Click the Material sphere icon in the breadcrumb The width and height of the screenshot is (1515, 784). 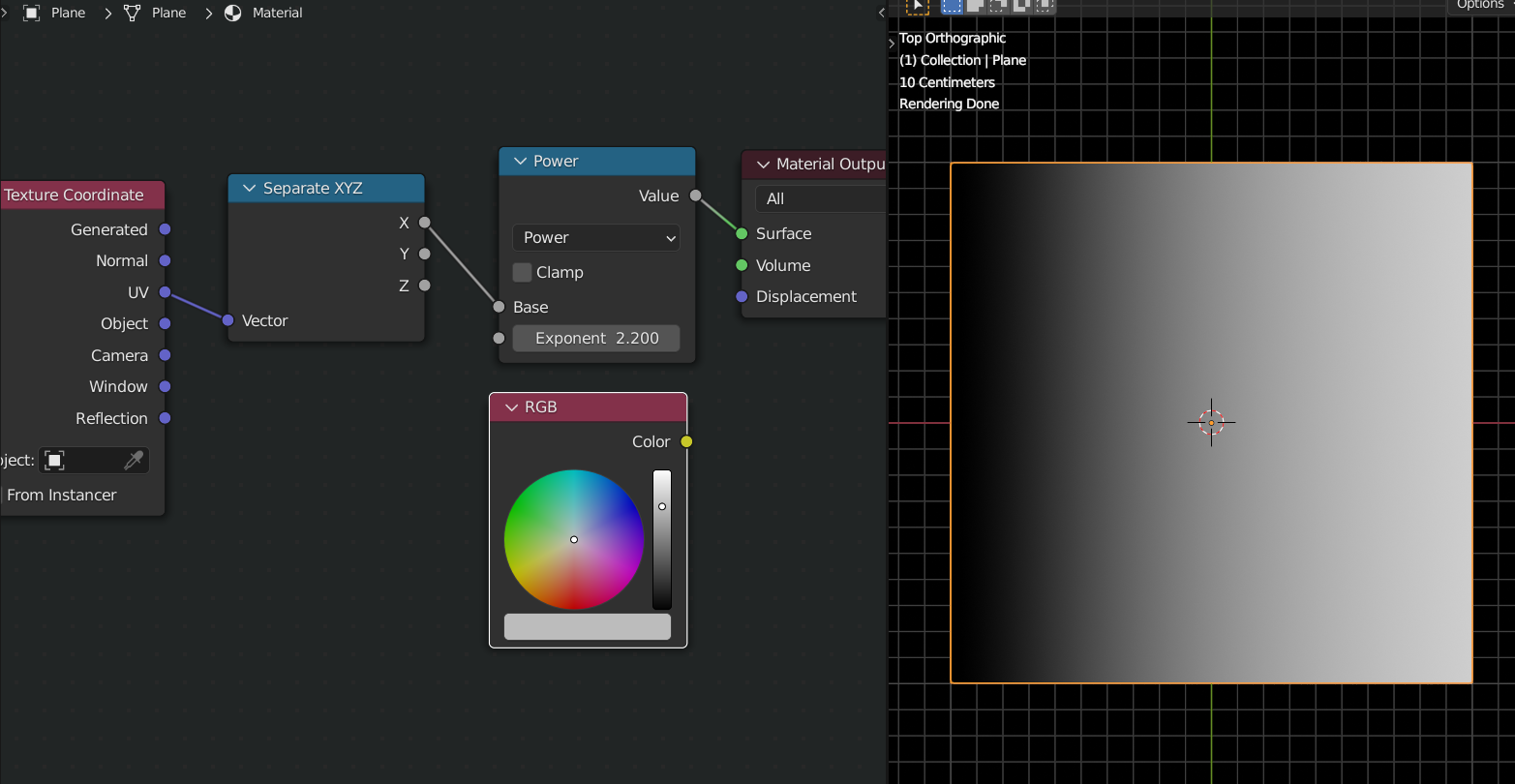click(232, 13)
